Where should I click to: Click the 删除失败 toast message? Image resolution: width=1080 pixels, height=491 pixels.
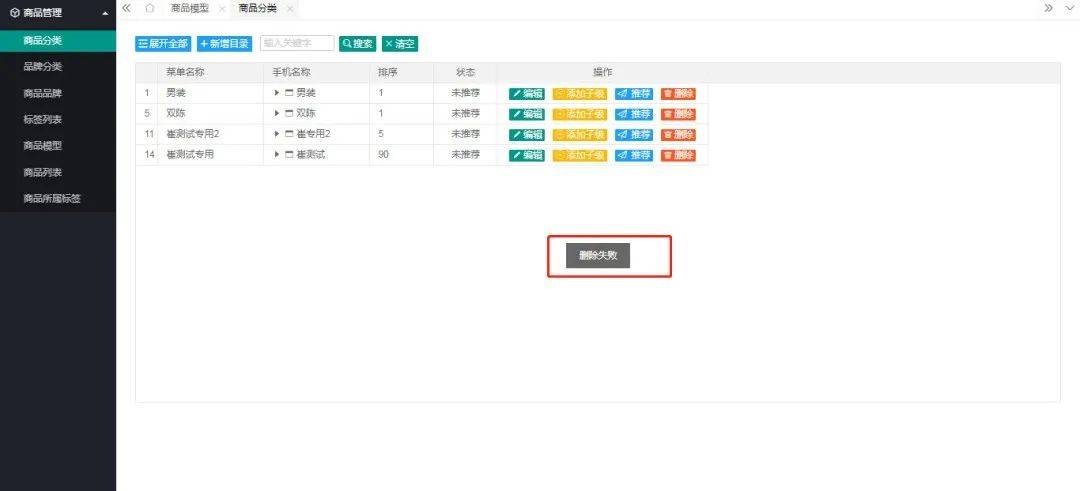point(598,255)
